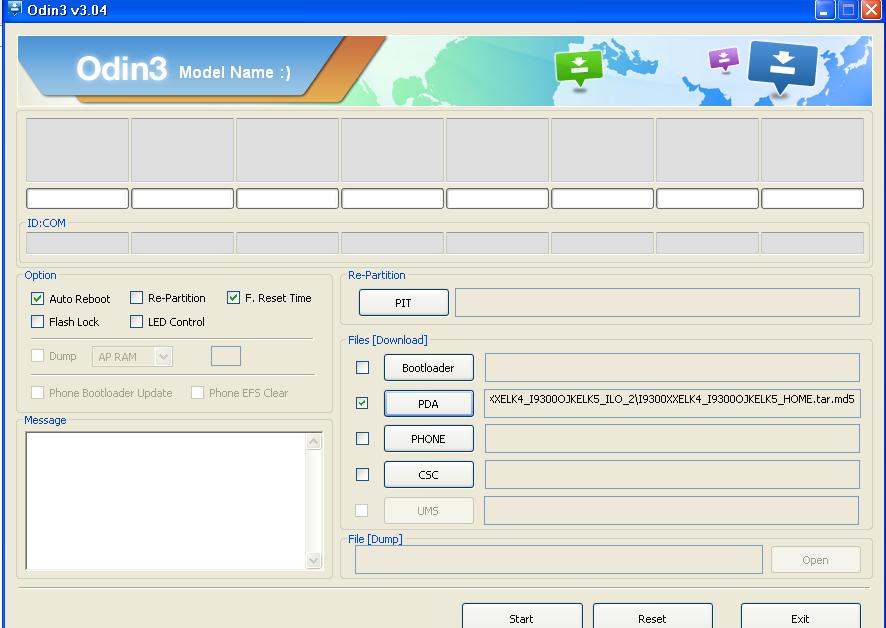
Task: Enable the Flash Lock checkbox
Action: pyautogui.click(x=37, y=322)
